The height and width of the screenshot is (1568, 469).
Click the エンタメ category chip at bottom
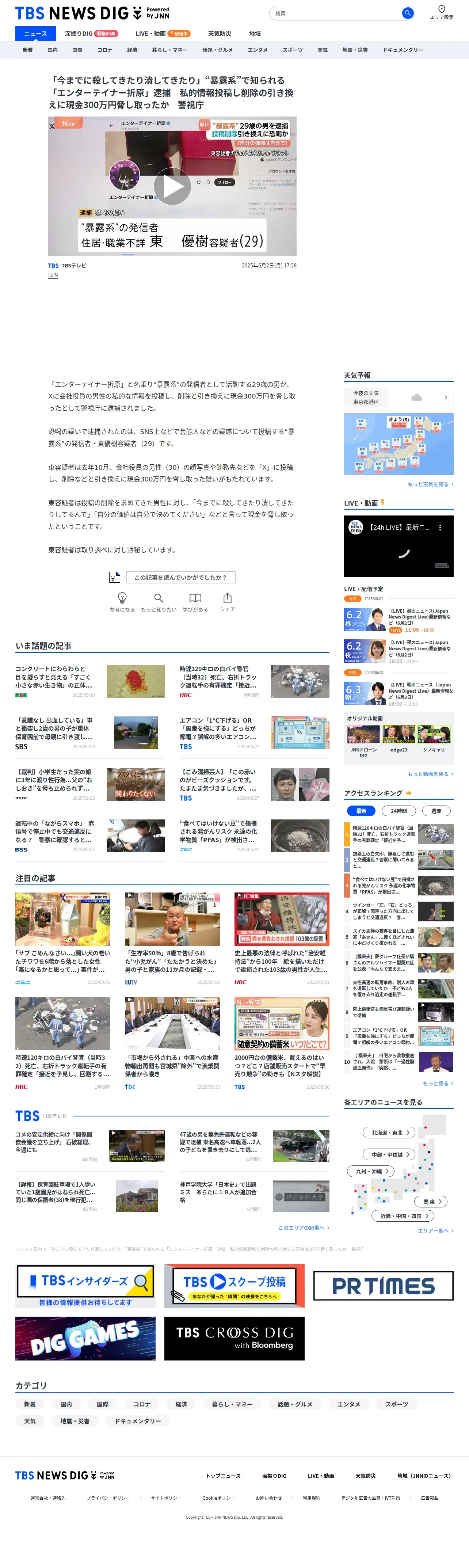(x=348, y=1404)
